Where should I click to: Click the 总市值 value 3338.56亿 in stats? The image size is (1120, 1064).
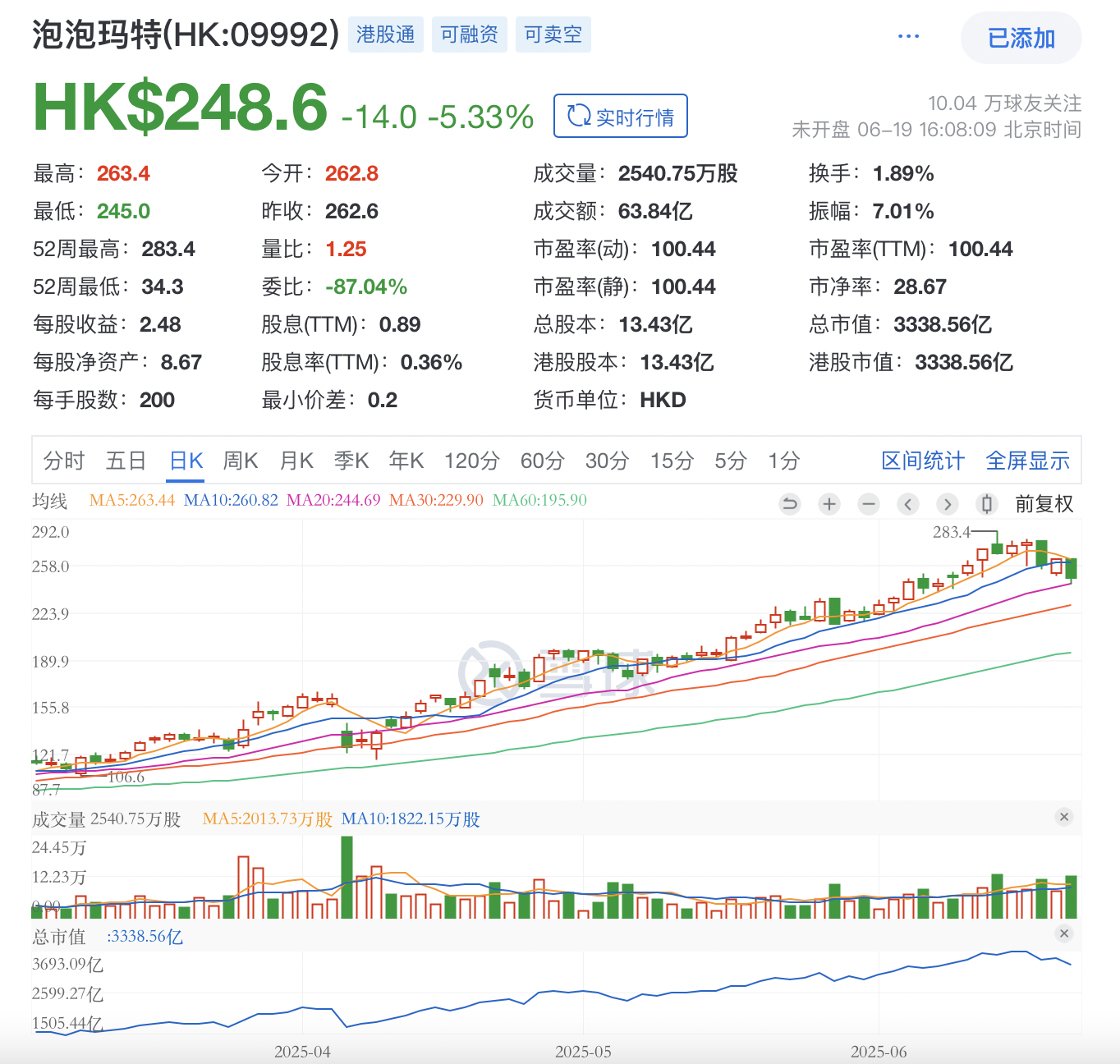coord(943,324)
